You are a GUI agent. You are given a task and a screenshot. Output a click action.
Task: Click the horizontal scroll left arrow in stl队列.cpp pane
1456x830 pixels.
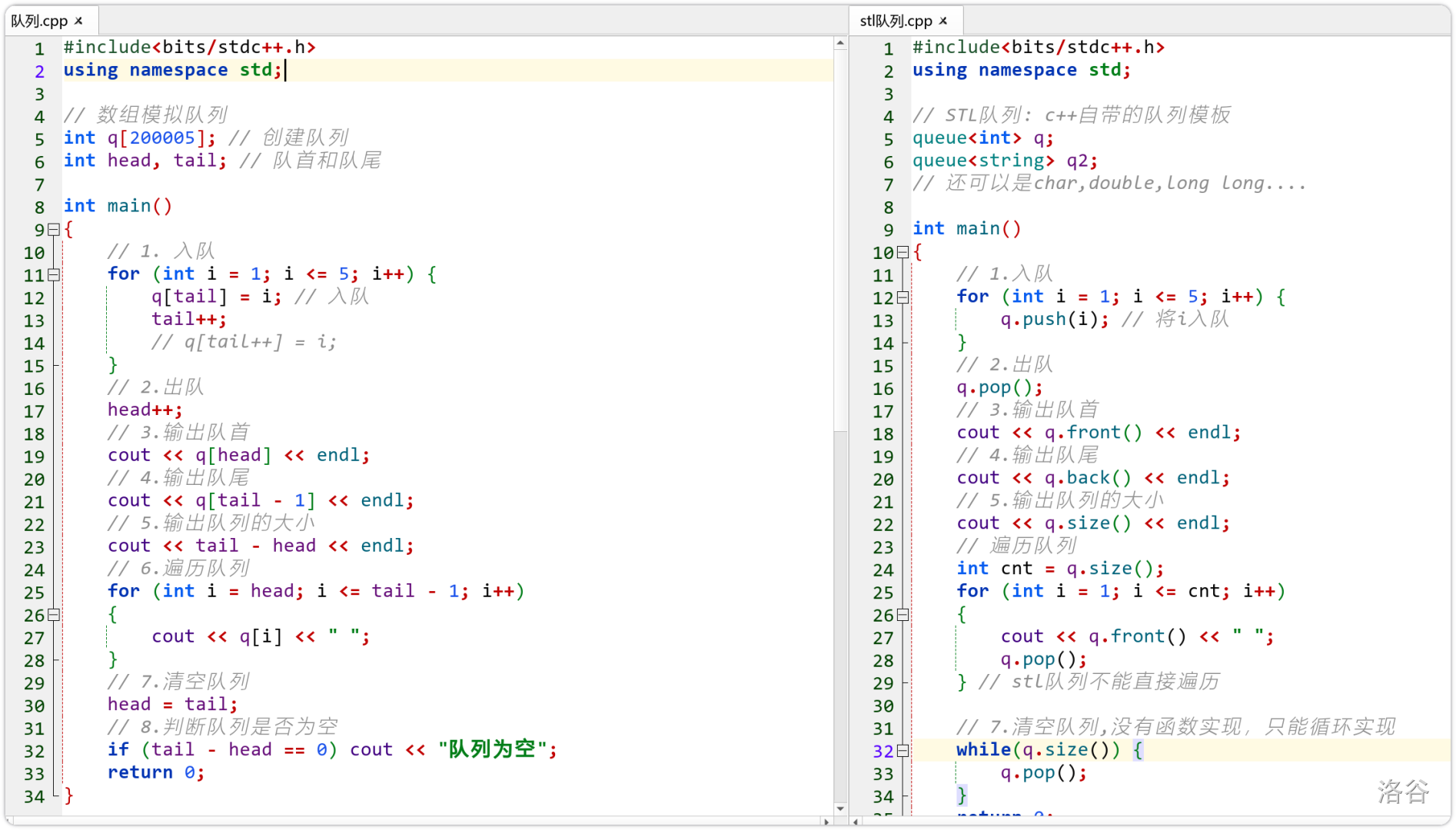[x=856, y=822]
